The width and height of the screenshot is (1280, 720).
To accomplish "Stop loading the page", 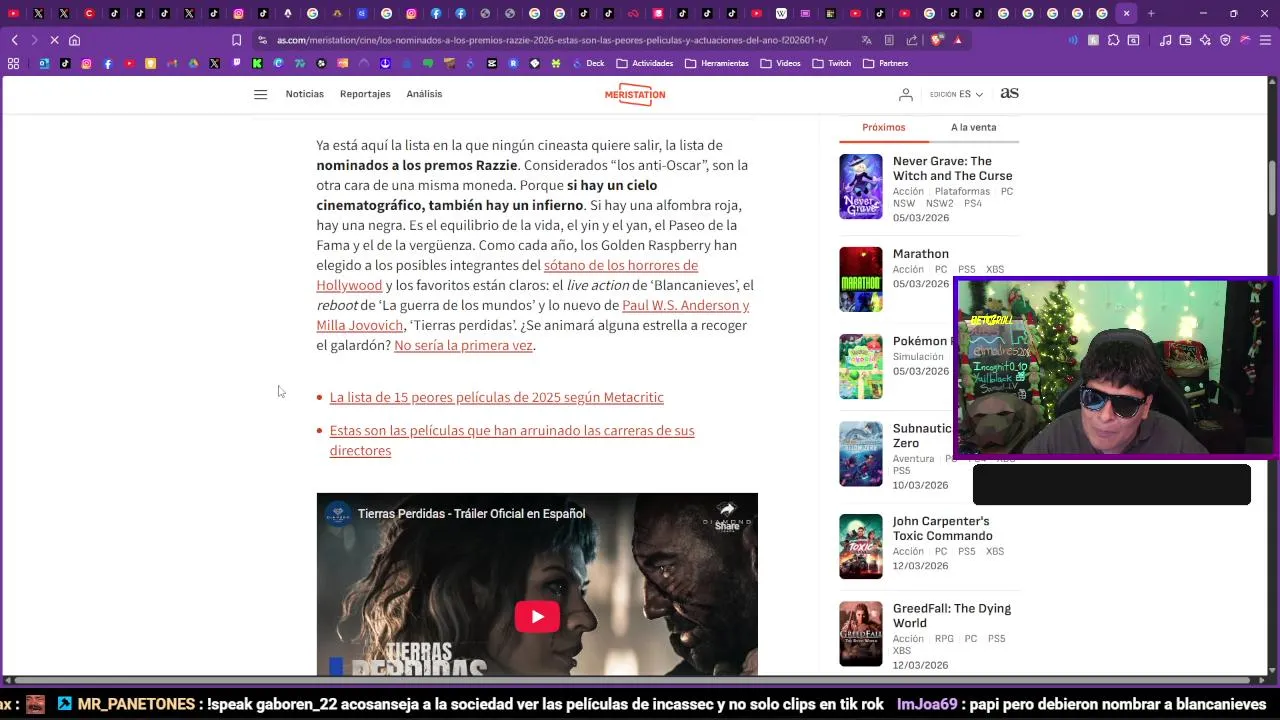I will tap(54, 40).
